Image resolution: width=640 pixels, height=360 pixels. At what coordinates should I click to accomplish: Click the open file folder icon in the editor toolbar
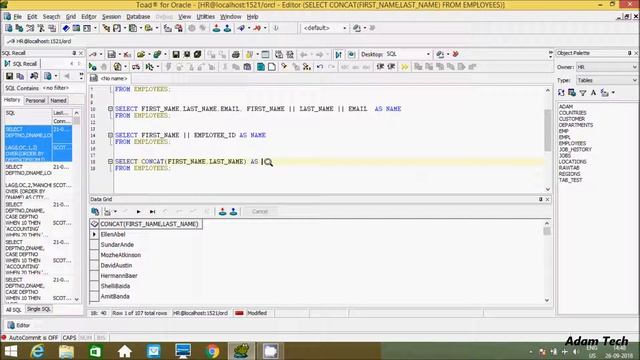point(141,54)
